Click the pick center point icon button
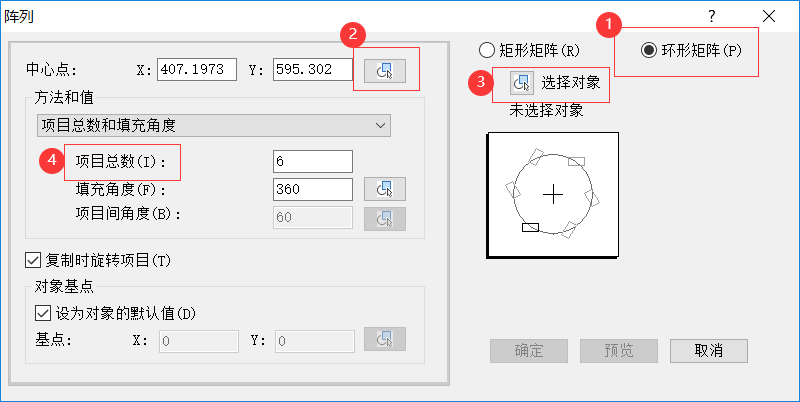Screen dimensions: 800x402 click(385, 69)
